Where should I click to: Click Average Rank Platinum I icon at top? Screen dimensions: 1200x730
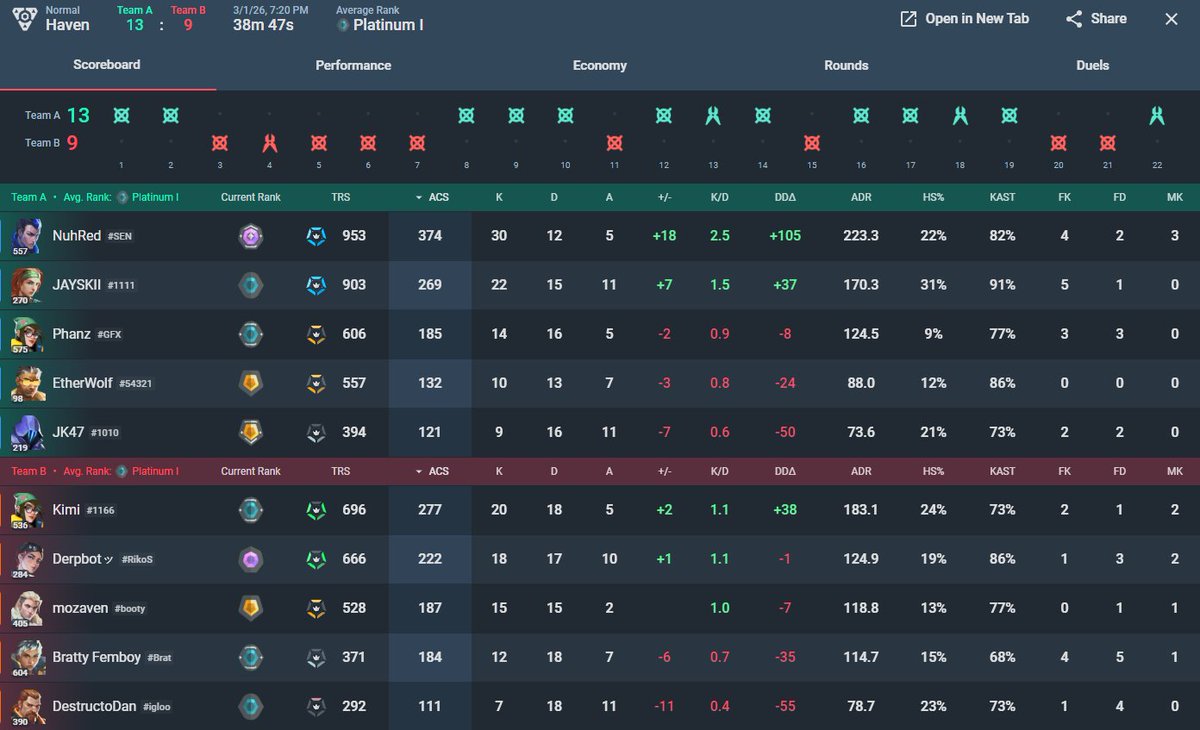point(344,25)
